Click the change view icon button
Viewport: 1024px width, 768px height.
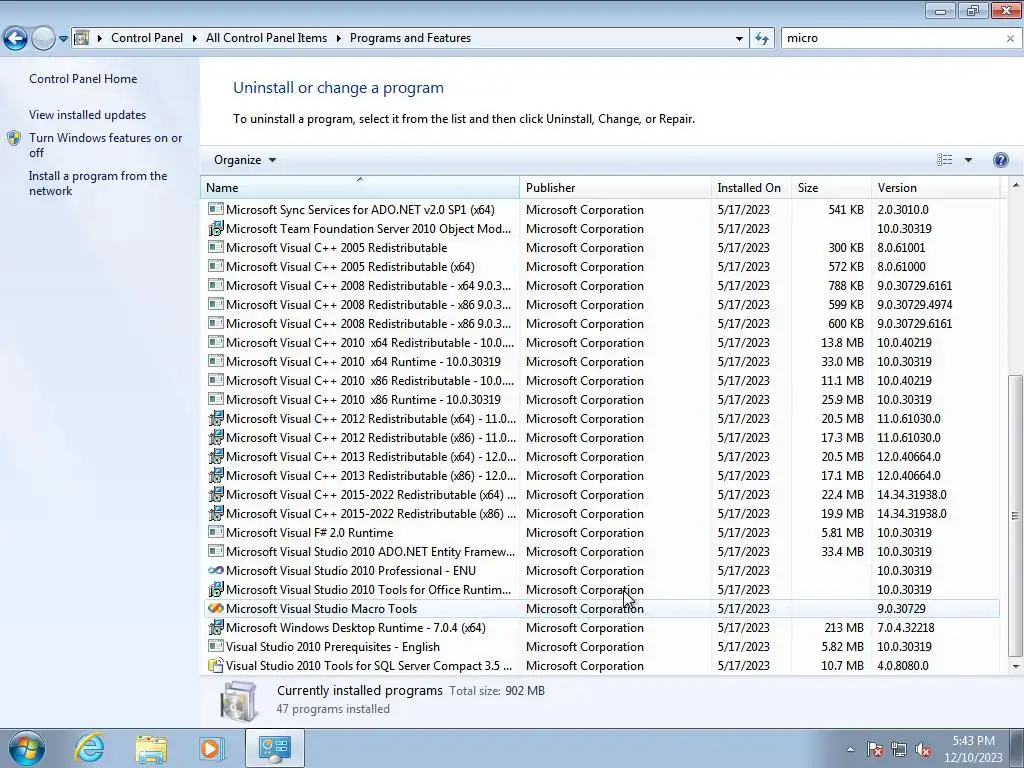click(x=944, y=160)
